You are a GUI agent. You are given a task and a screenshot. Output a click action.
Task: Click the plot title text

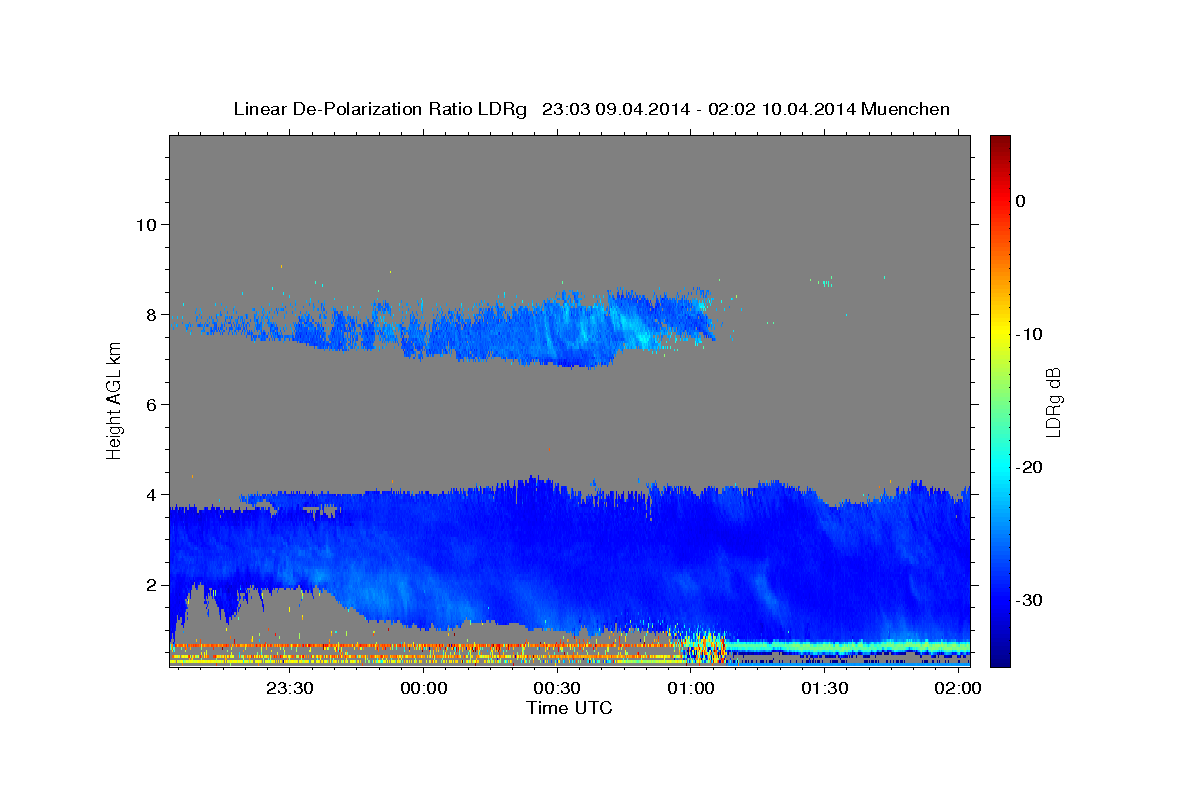tap(591, 109)
